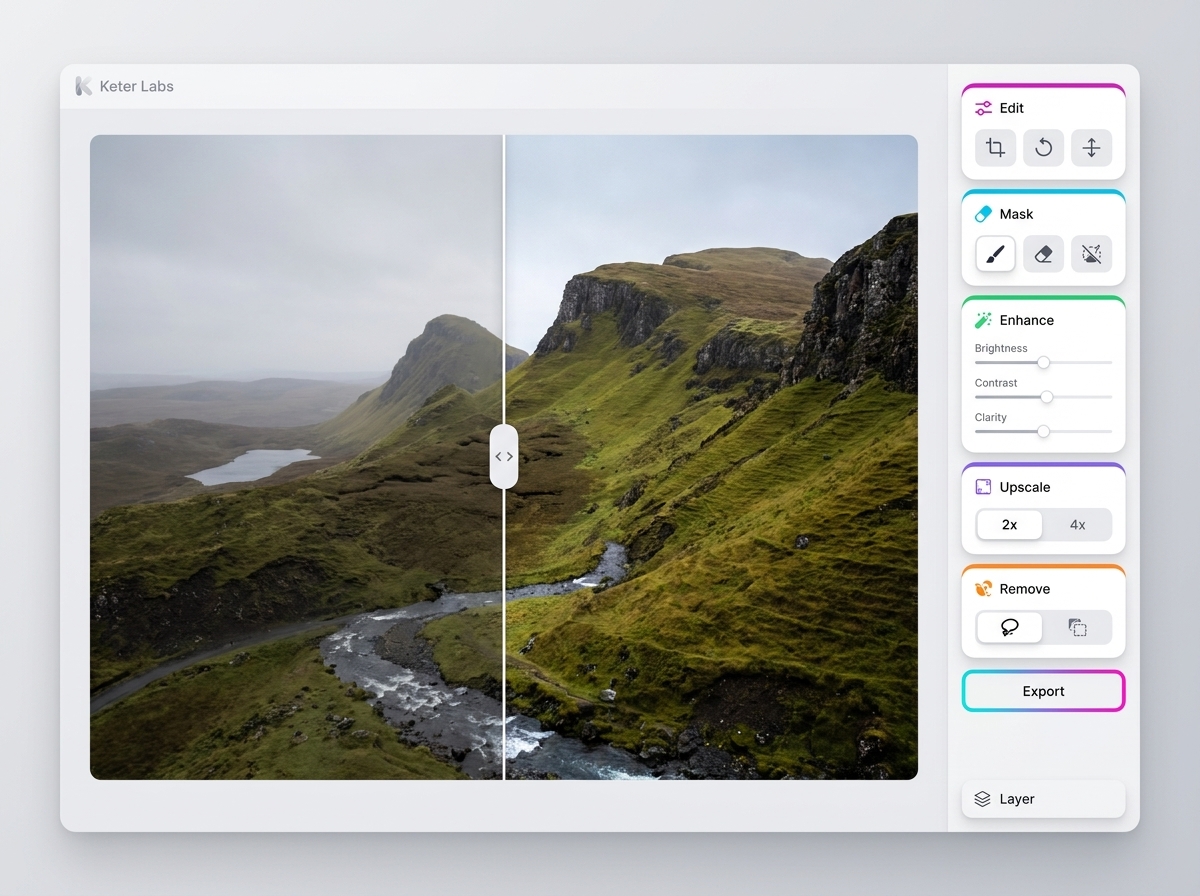Image resolution: width=1200 pixels, height=896 pixels.
Task: Click the Mask panel eraser header icon
Action: point(983,214)
